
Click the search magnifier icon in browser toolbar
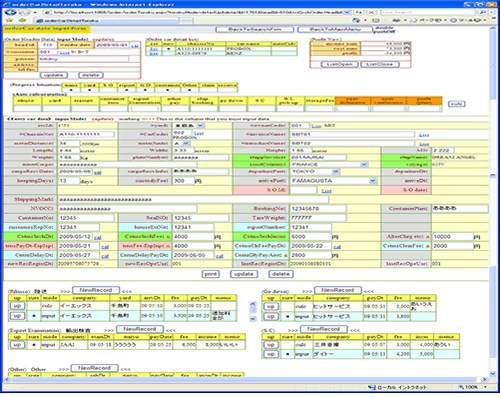[482, 12]
